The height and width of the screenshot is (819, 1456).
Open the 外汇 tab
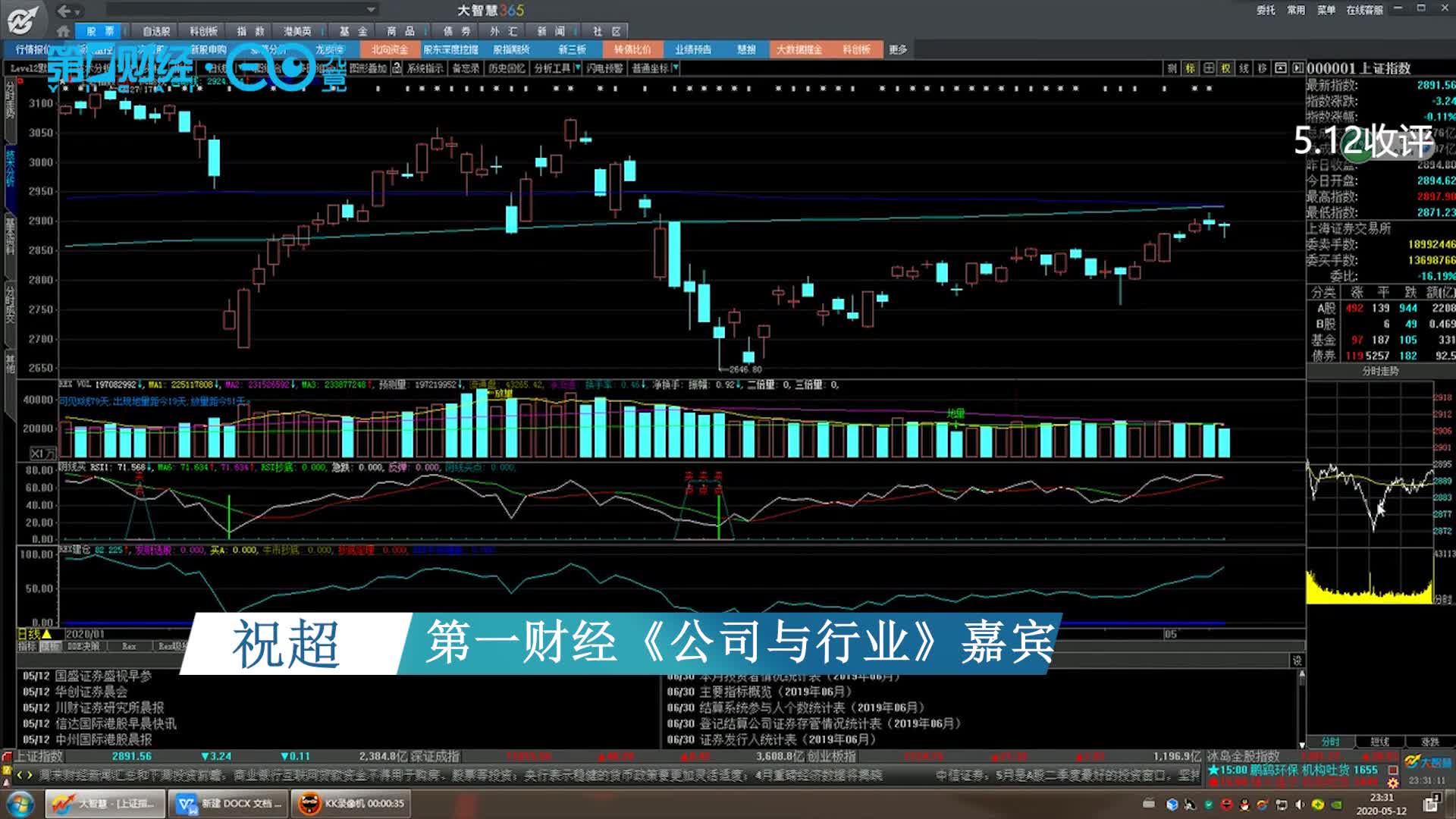click(x=504, y=31)
